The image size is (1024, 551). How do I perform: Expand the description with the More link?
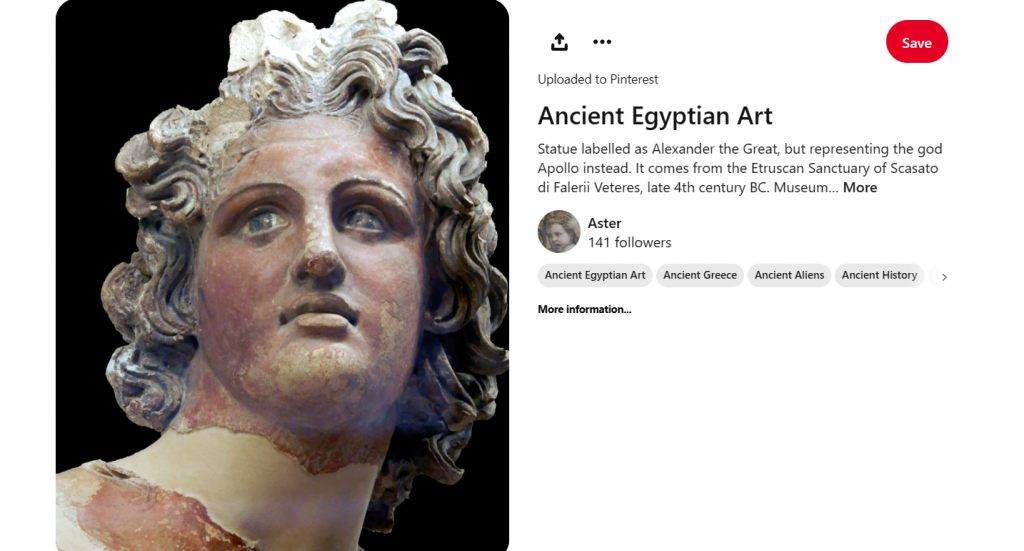[859, 187]
